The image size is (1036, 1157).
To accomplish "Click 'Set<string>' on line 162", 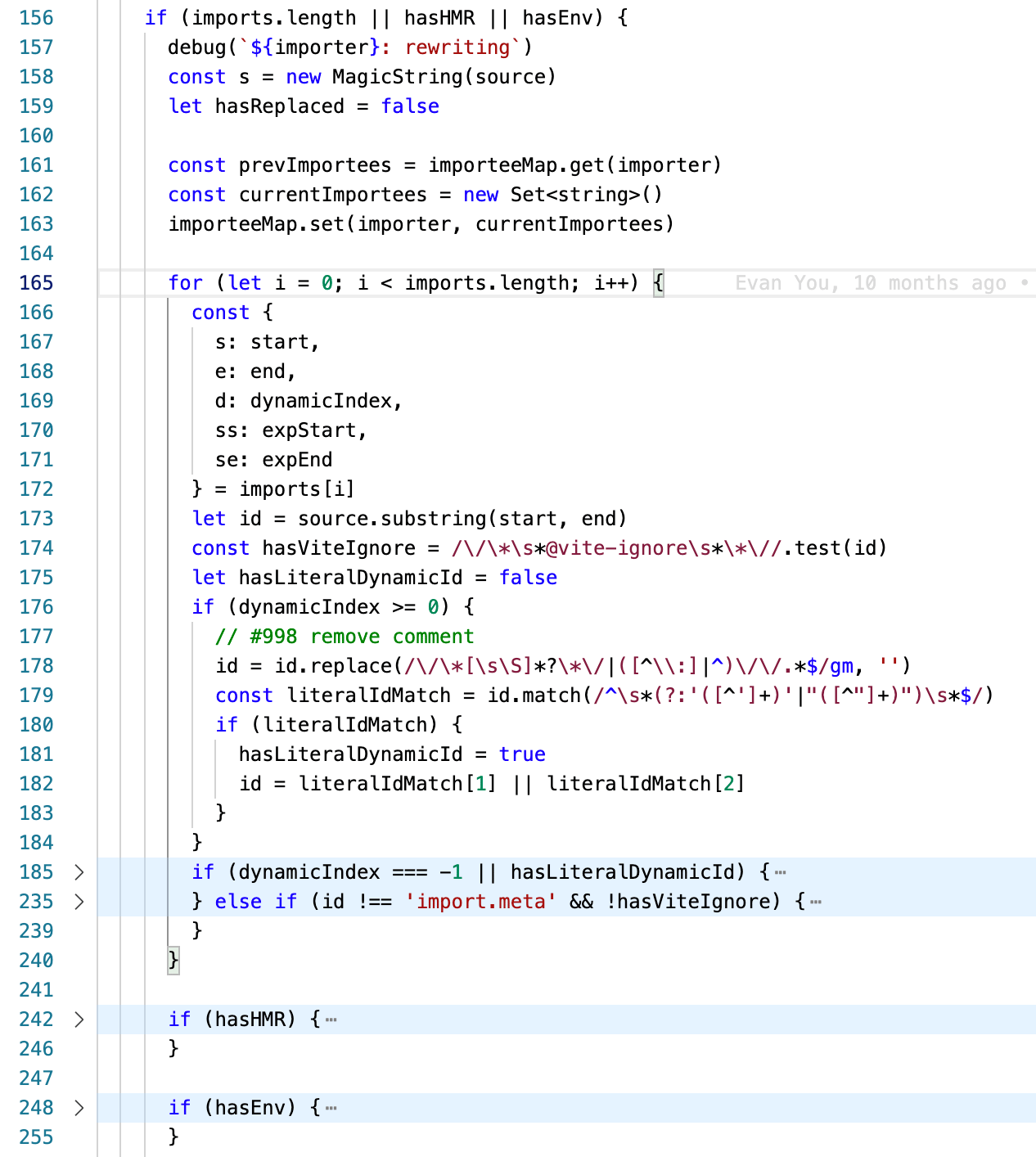I will (x=575, y=195).
